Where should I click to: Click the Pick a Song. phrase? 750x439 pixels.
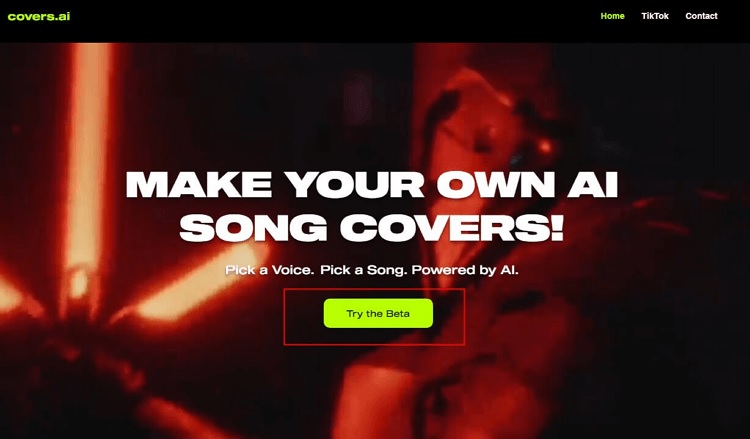point(364,270)
